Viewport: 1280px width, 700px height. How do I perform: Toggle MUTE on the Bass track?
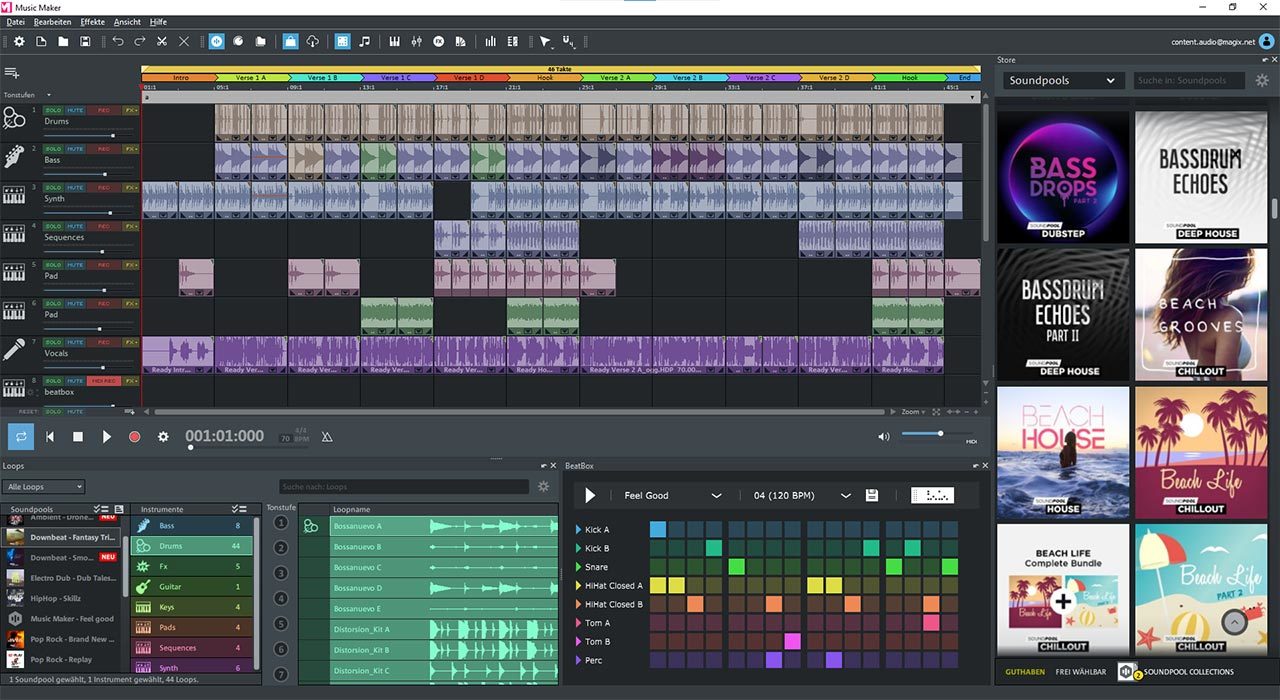point(76,148)
